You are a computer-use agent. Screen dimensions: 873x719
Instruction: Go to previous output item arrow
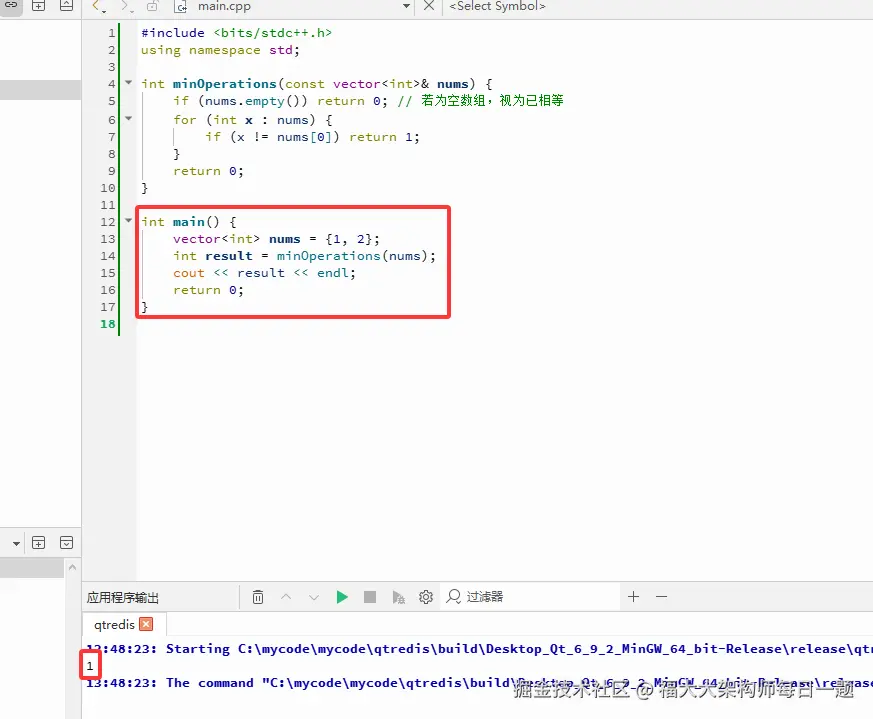pos(286,597)
